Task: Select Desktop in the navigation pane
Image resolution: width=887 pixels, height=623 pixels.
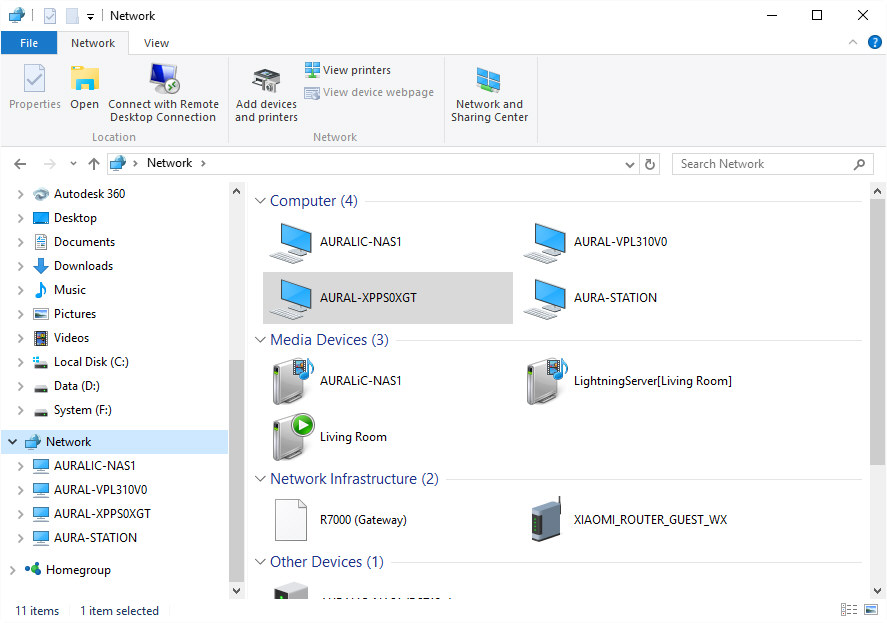Action: coord(75,218)
